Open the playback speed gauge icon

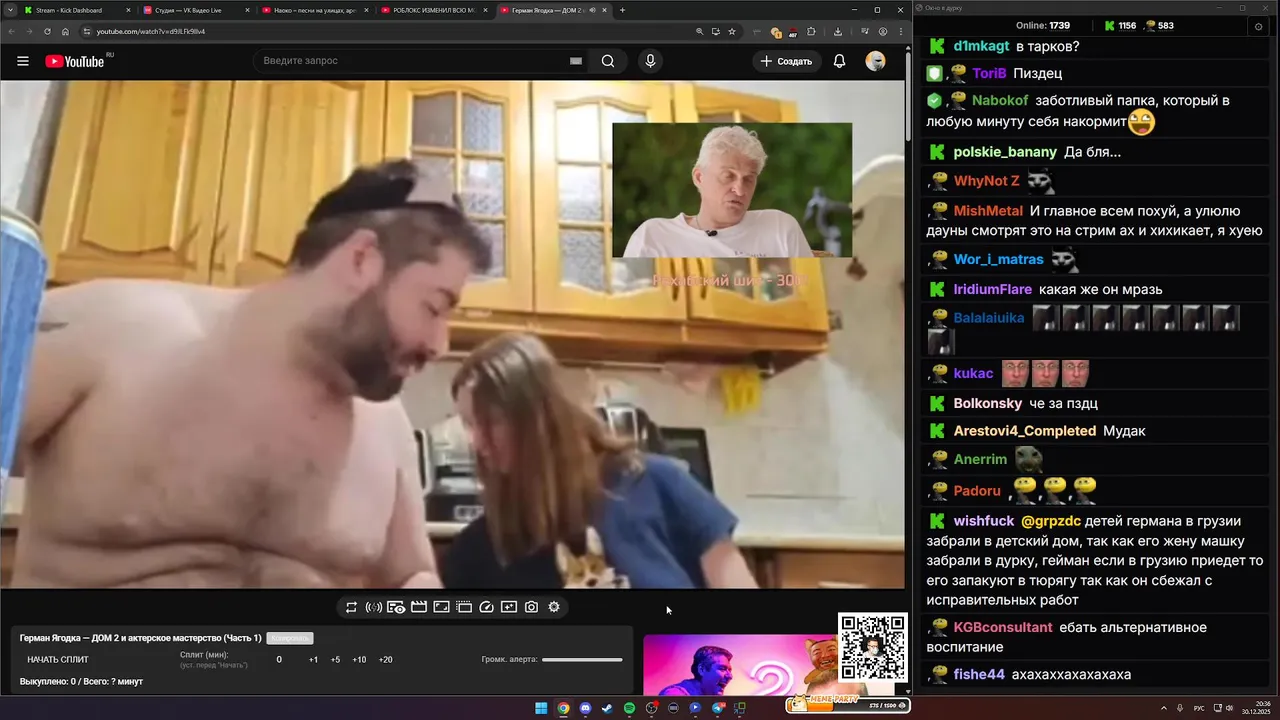487,607
